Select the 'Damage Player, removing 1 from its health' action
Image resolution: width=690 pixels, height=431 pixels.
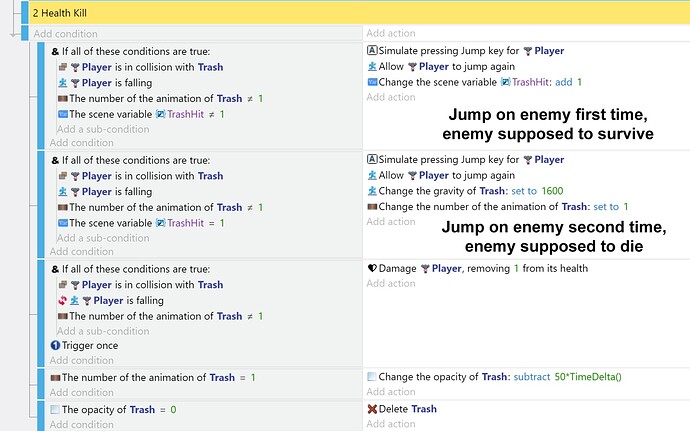(x=477, y=269)
